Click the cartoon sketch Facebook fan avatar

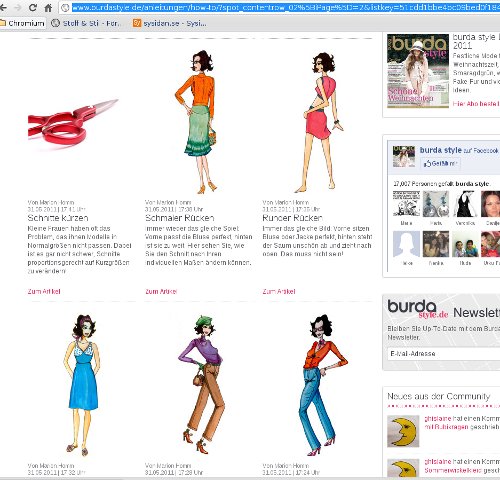tap(406, 204)
